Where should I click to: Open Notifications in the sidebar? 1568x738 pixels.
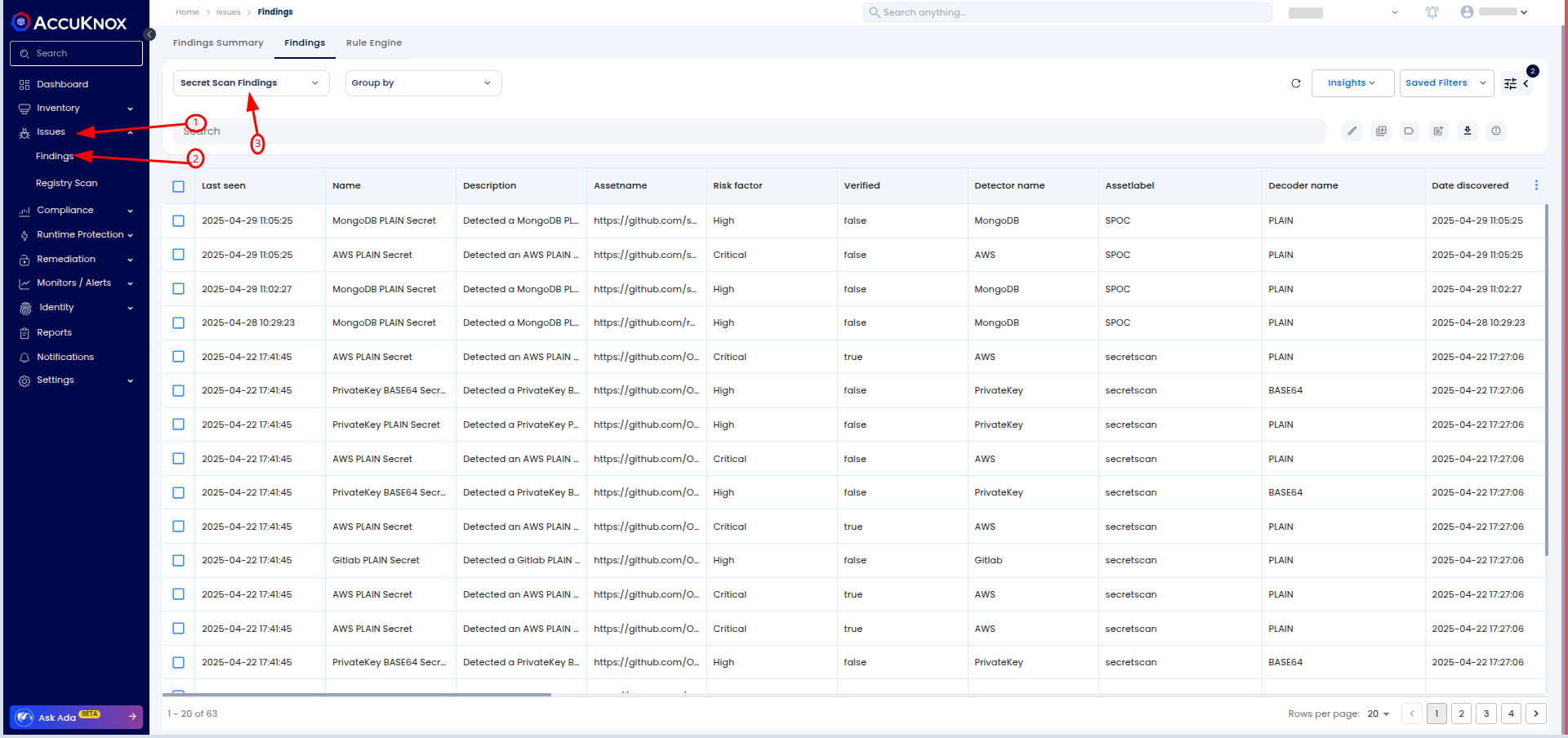(65, 357)
